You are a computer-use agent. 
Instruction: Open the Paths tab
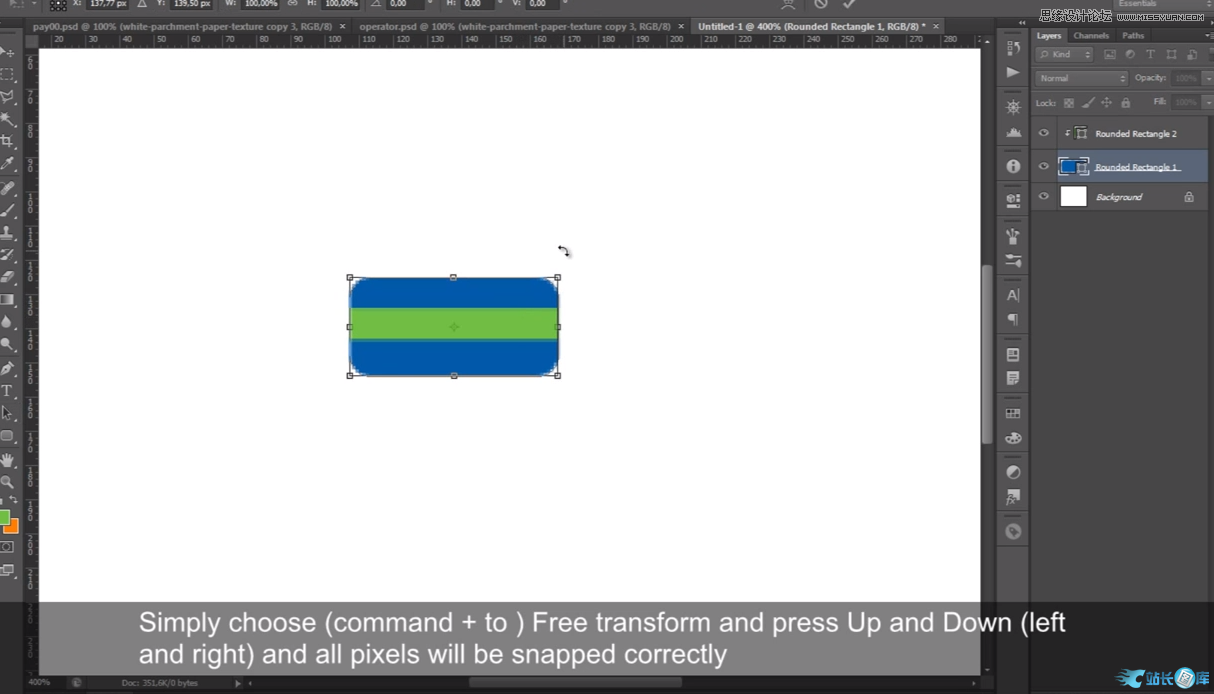(1133, 35)
